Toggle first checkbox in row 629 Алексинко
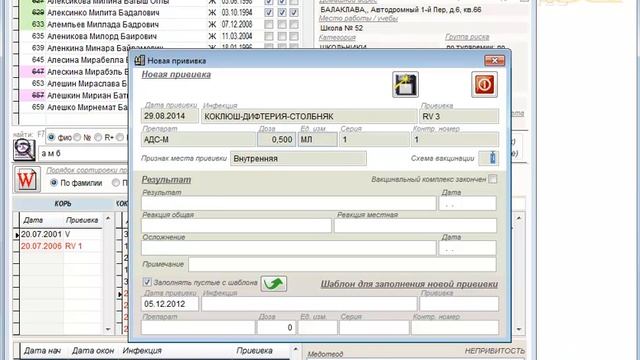Viewport: 640px width, 360px height. pyautogui.click(x=269, y=13)
